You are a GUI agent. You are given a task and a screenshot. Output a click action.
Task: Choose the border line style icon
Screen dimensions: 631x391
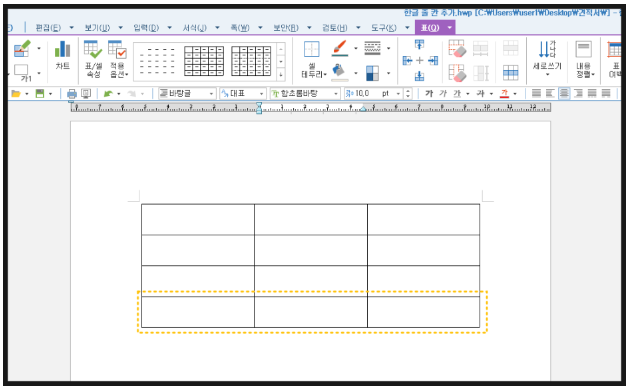[x=372, y=48]
